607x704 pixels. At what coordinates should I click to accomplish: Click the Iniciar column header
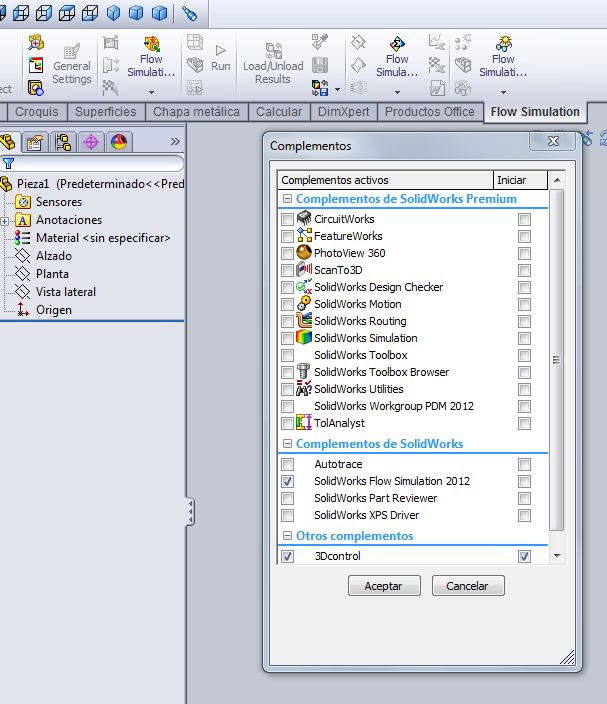click(520, 180)
